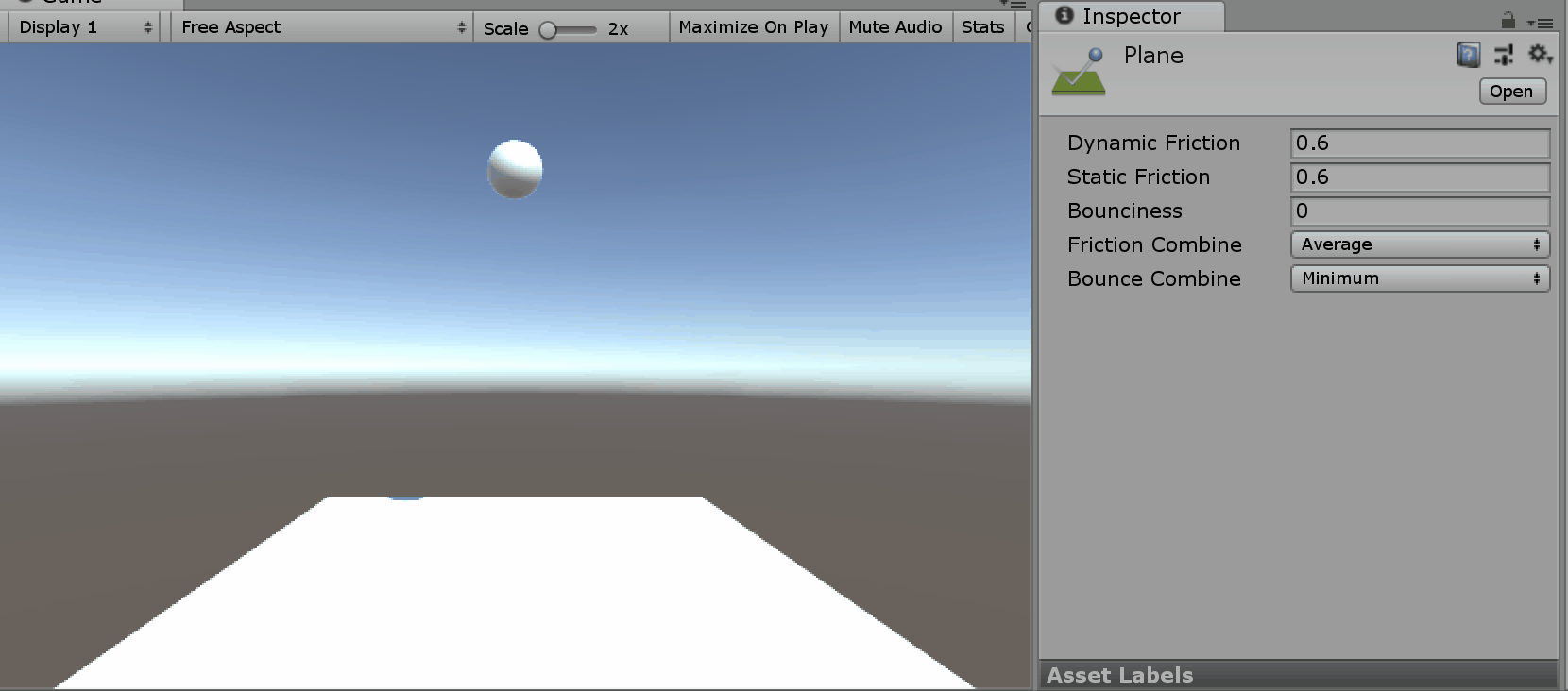The height and width of the screenshot is (691, 1568).
Task: Click the Plane physic material asset icon
Action: click(1079, 72)
